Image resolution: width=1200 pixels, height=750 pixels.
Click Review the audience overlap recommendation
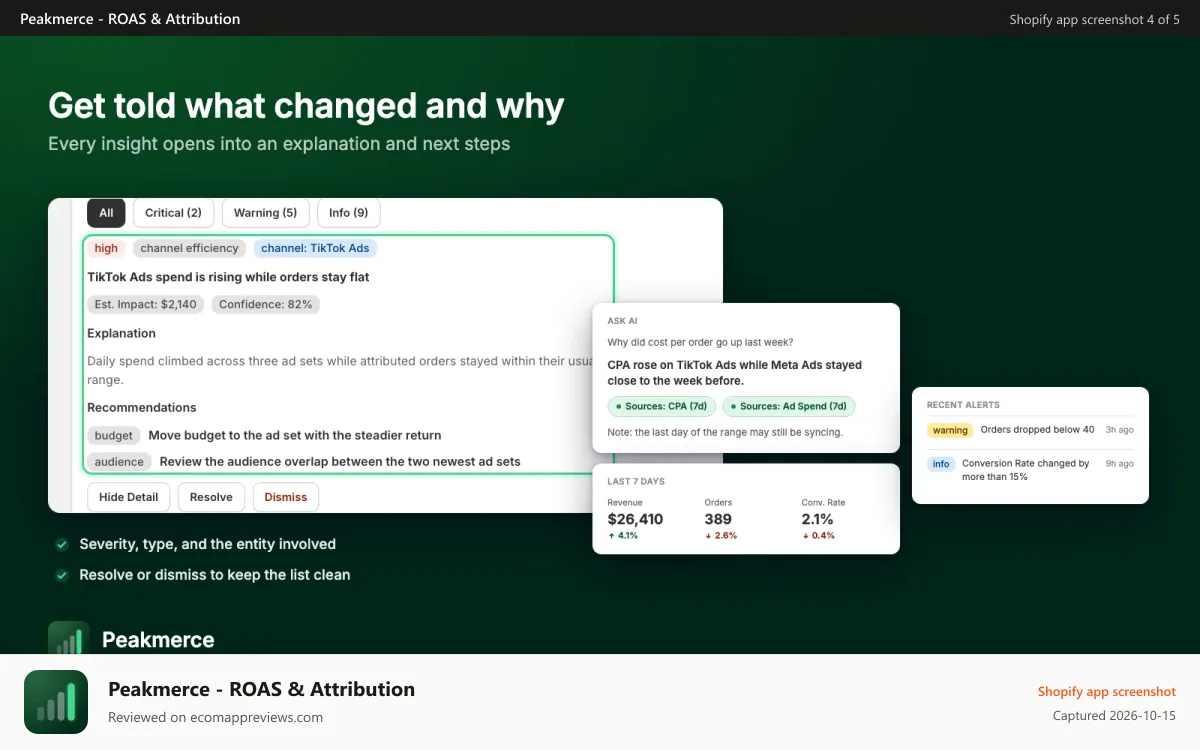340,461
